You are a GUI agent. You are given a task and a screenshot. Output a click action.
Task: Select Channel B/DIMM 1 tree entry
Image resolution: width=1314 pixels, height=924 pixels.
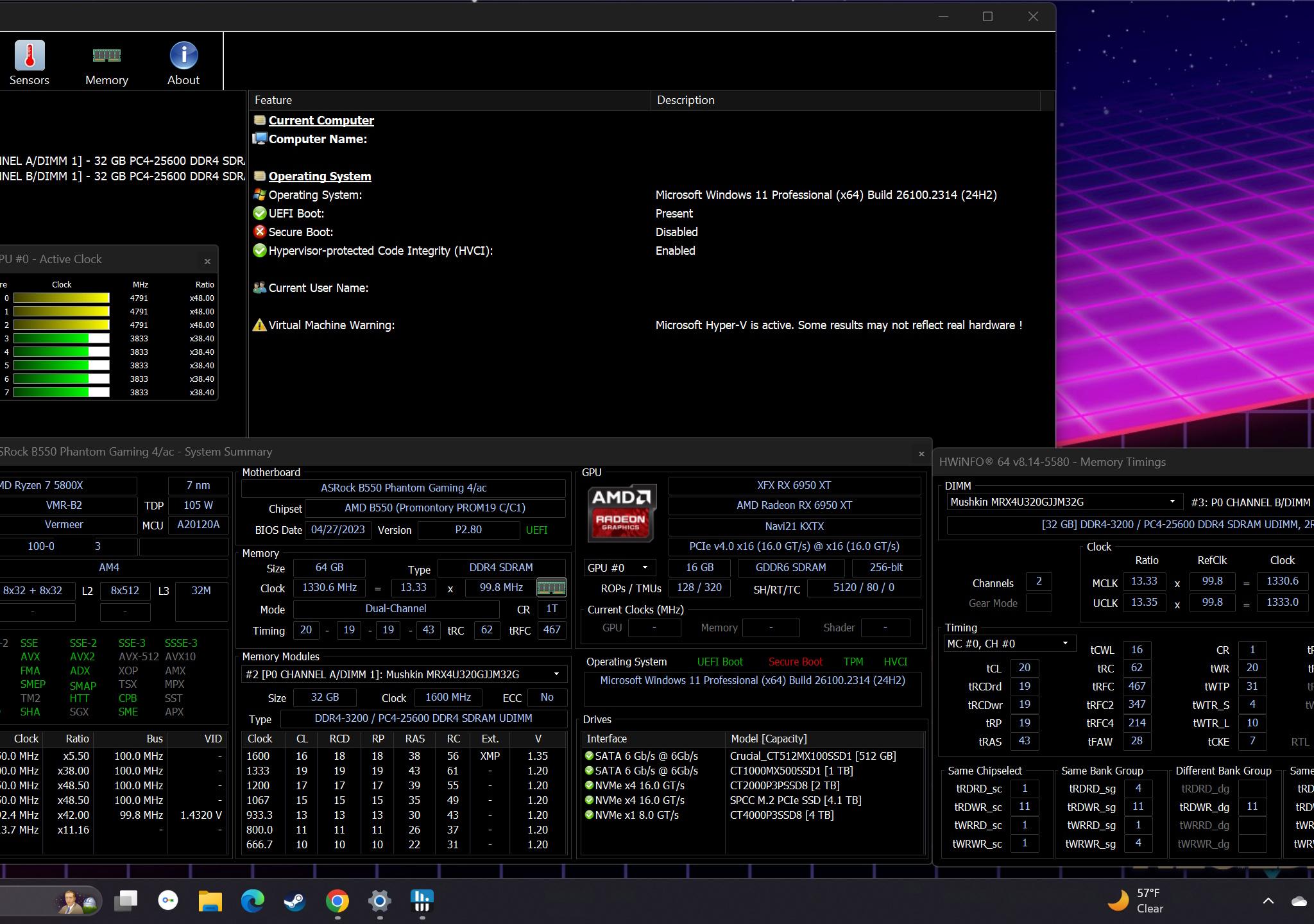coord(123,176)
